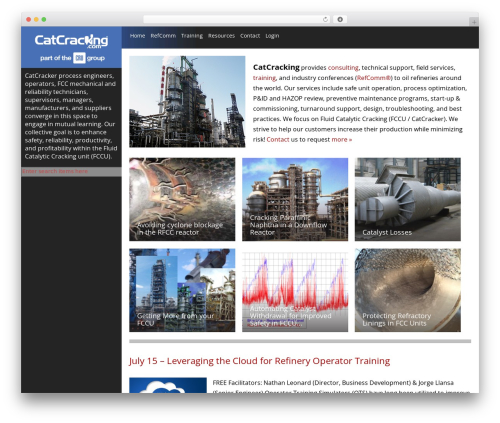Open the large refinery tower image
This screenshot has width=500, height=423.
[187, 102]
